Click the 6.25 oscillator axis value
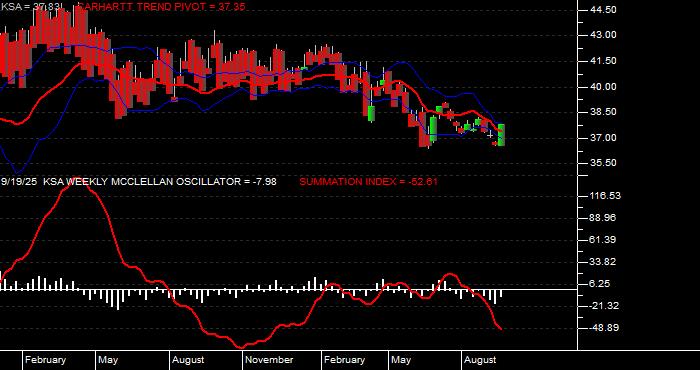The image size is (700, 370). 600,283
